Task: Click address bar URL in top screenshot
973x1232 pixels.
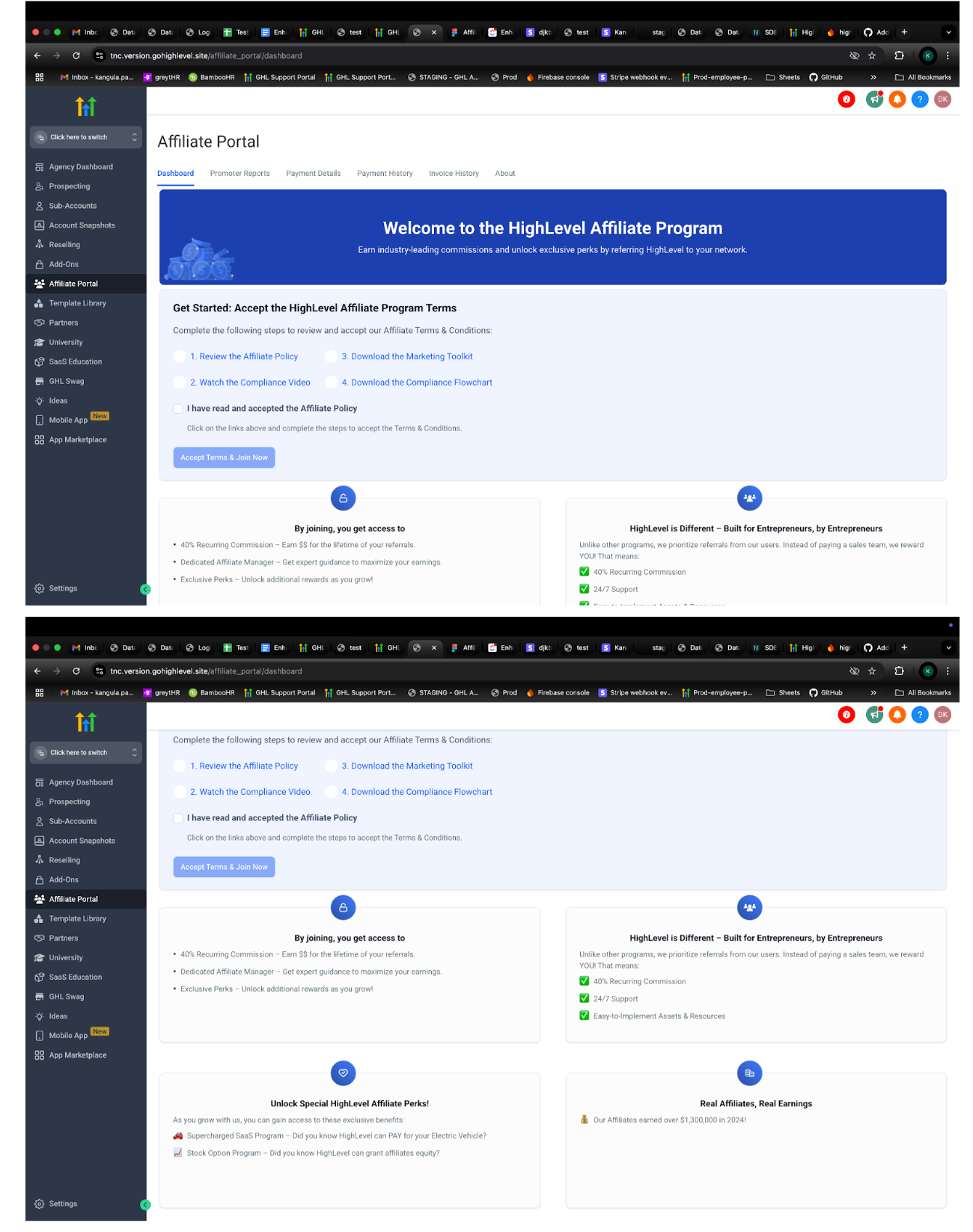Action: click(206, 55)
